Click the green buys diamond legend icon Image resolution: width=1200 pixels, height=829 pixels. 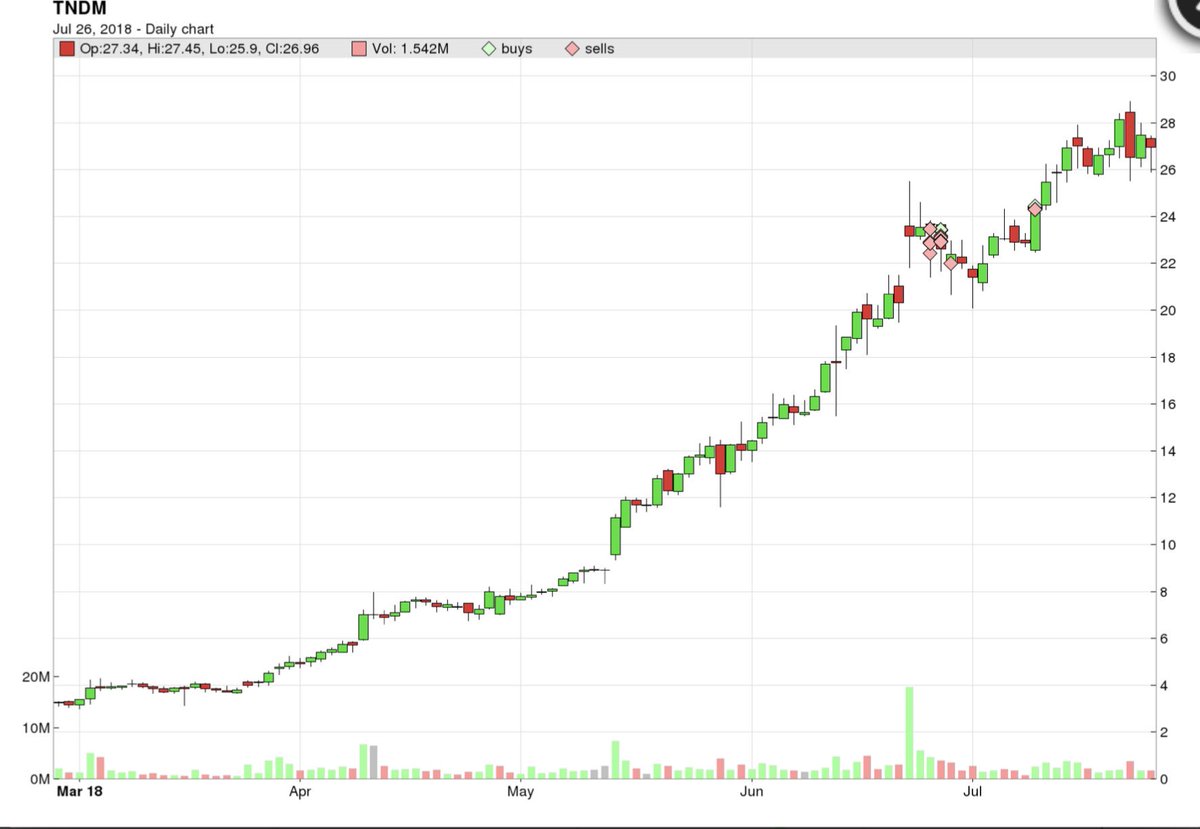click(489, 48)
